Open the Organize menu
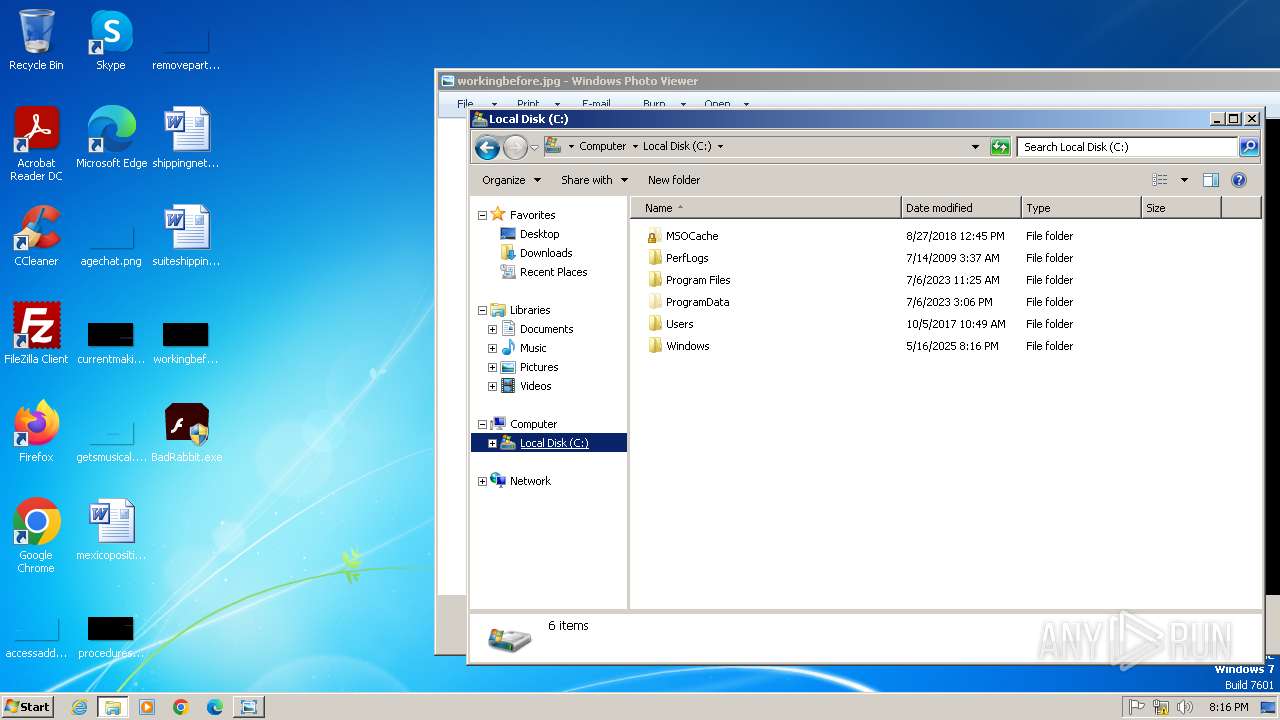The height and width of the screenshot is (720, 1280). (x=511, y=180)
